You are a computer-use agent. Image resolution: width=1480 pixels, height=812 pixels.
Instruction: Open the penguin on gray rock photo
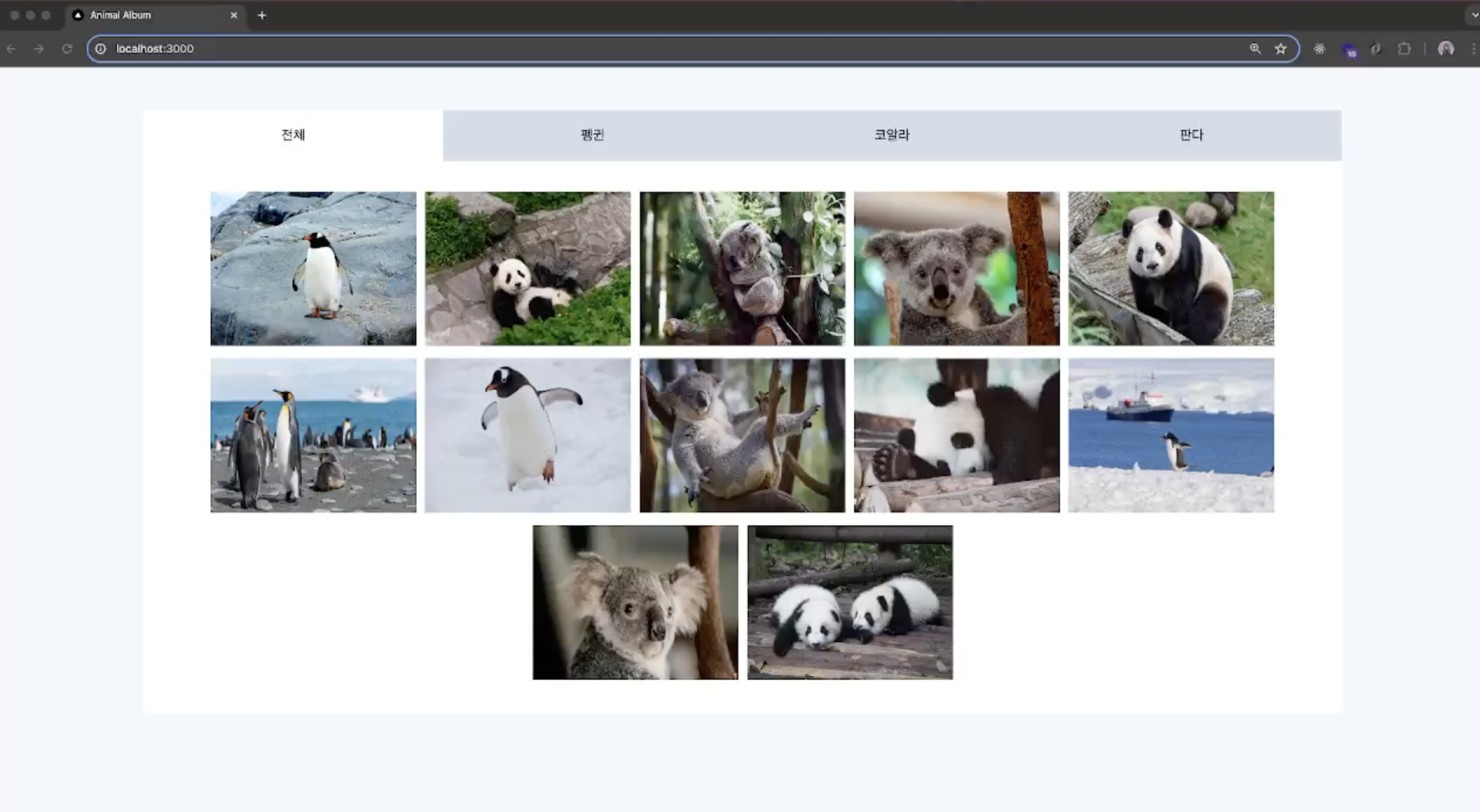coord(313,268)
